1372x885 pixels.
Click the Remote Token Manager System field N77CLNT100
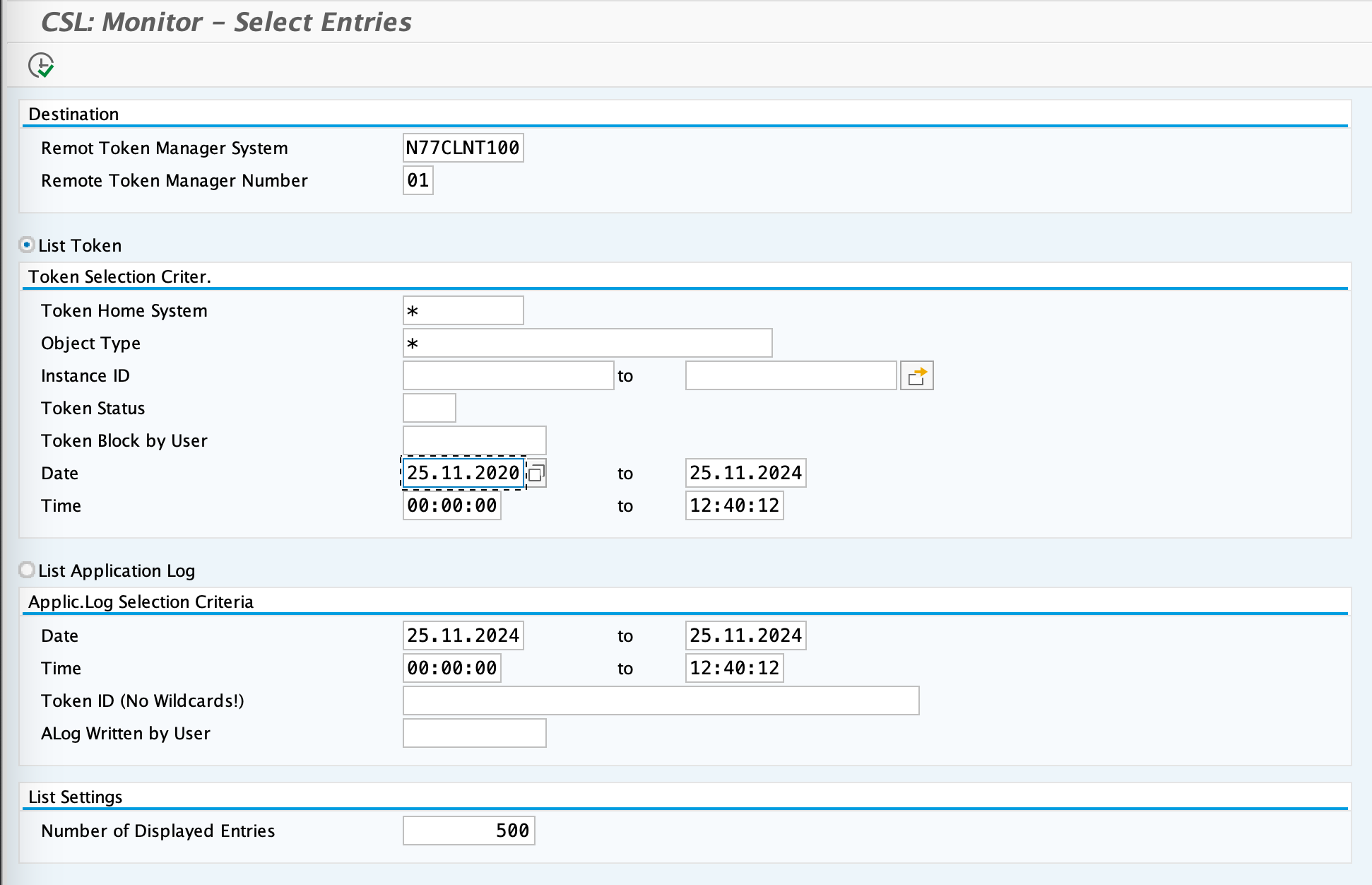point(462,148)
